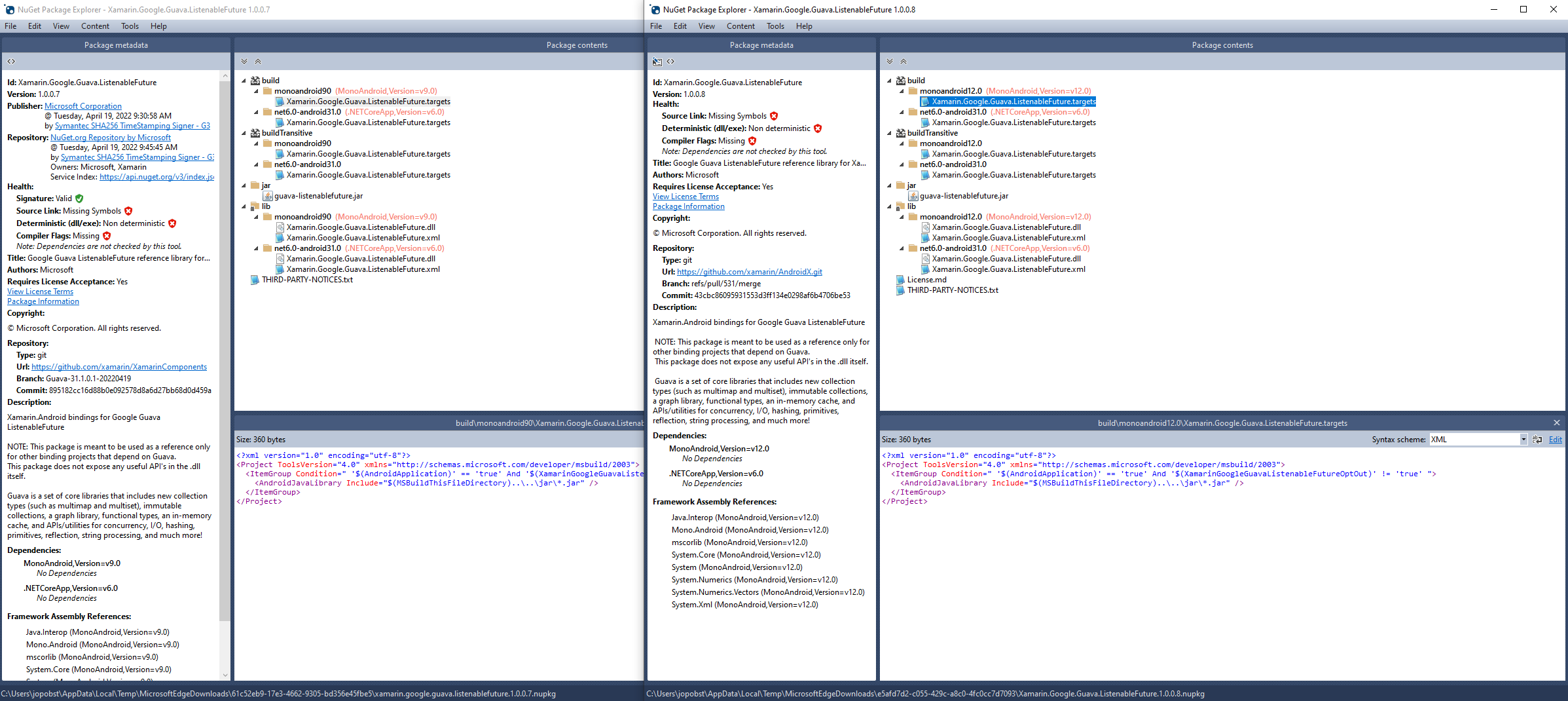This screenshot has height=701, width=1568.
Task: Click View License Terms in 1.0.0.7 window
Action: [40, 292]
